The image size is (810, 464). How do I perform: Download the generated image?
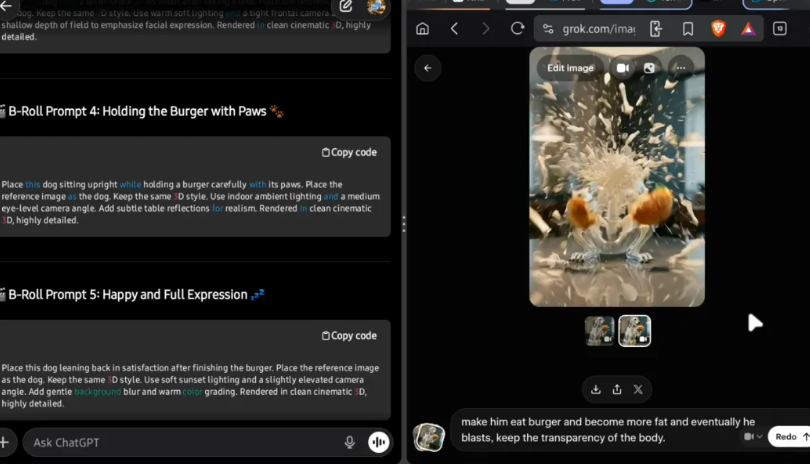point(596,389)
